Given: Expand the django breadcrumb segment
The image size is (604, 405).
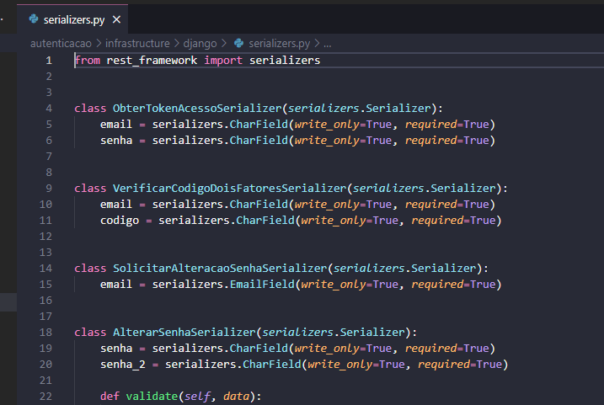Looking at the screenshot, I should 203,44.
